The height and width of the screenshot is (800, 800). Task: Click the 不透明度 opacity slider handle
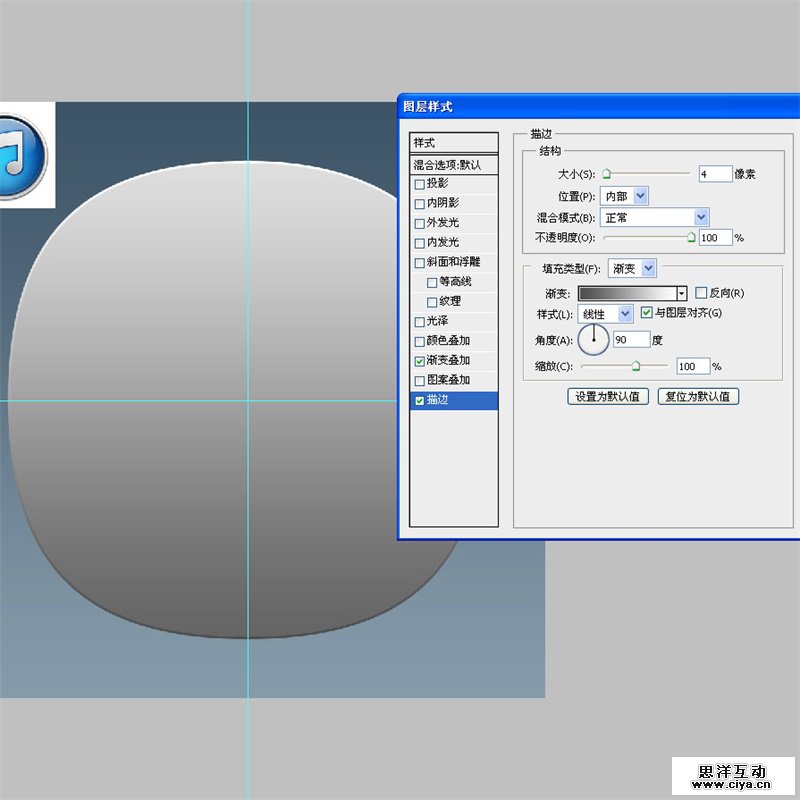[691, 238]
